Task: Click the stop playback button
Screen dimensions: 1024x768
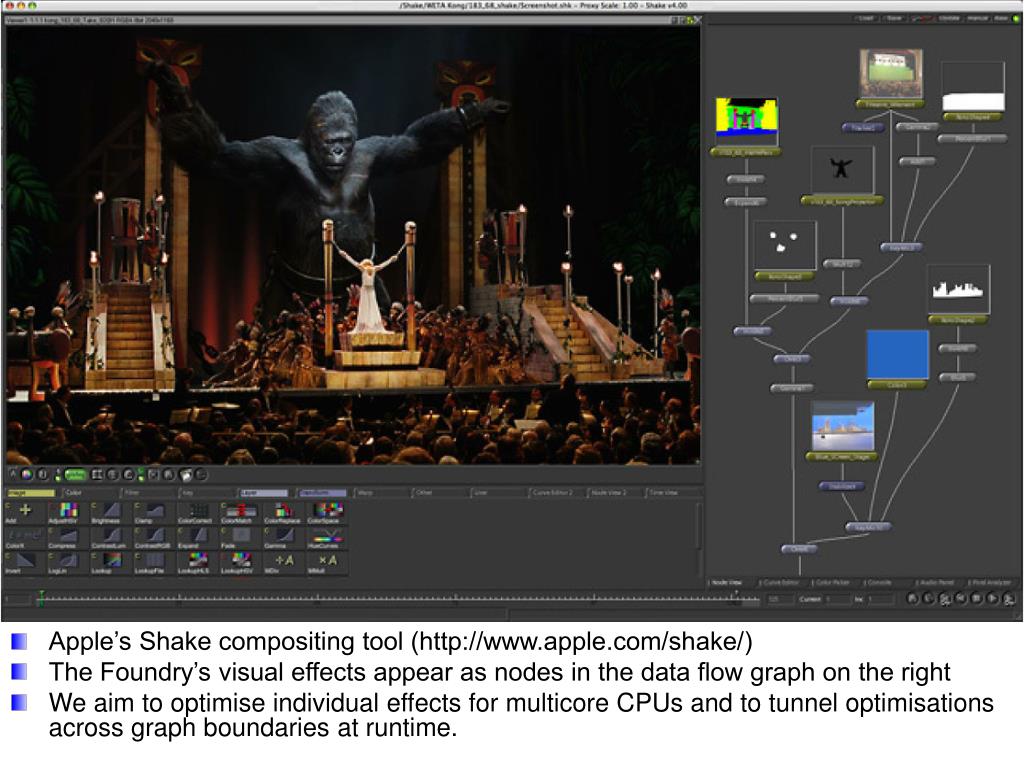Action: pos(976,598)
